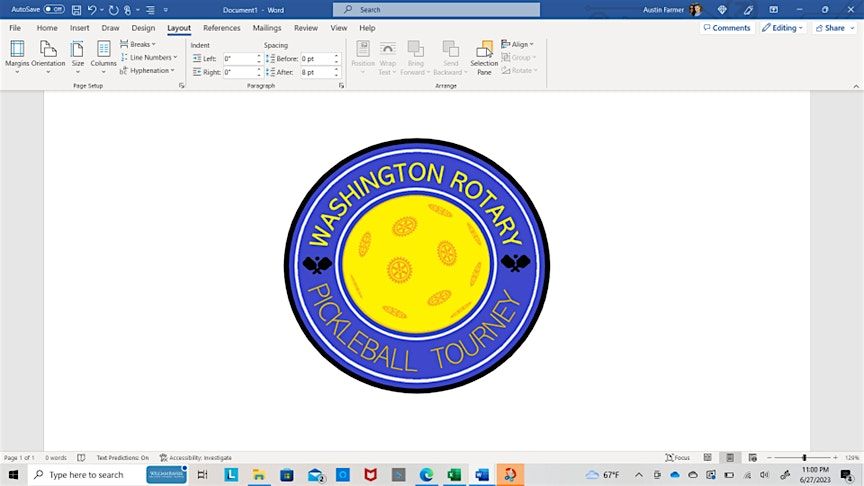Click the Indent Left value field
The width and height of the screenshot is (864, 486).
(x=240, y=58)
